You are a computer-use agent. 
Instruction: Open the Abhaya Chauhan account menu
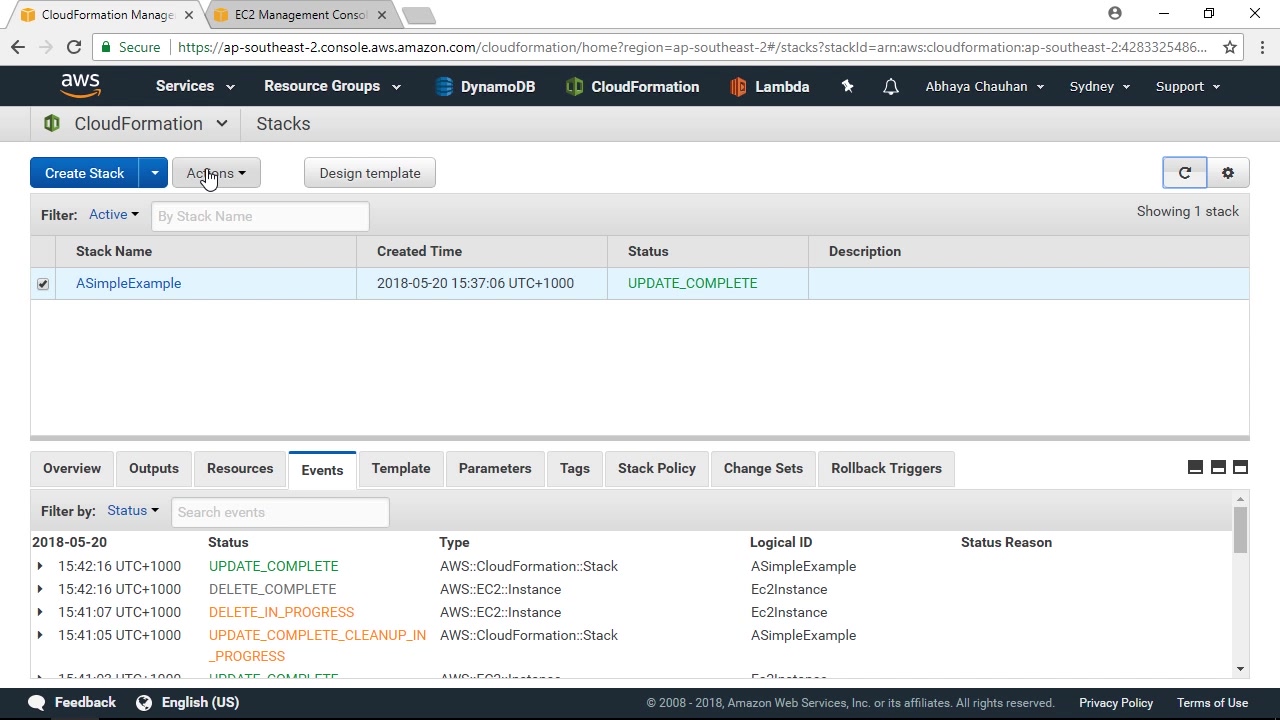pos(985,86)
